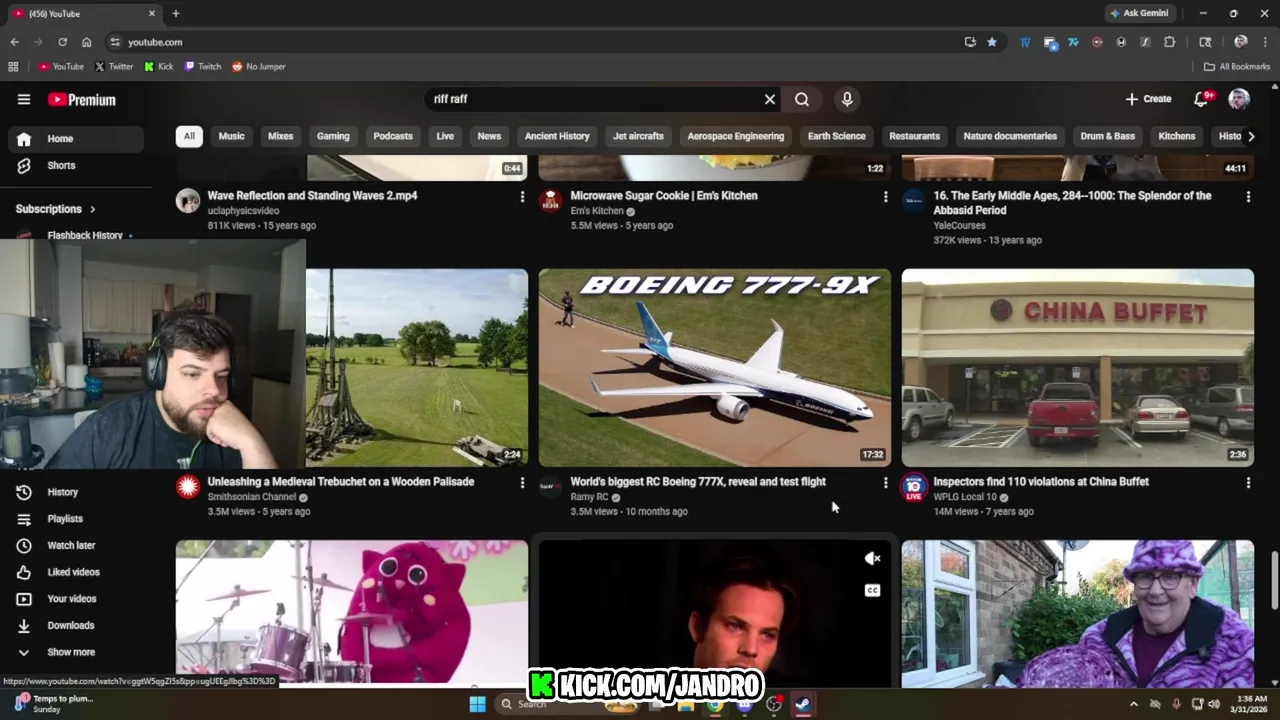
Task: Reload the page in Chrome
Action: point(62,42)
